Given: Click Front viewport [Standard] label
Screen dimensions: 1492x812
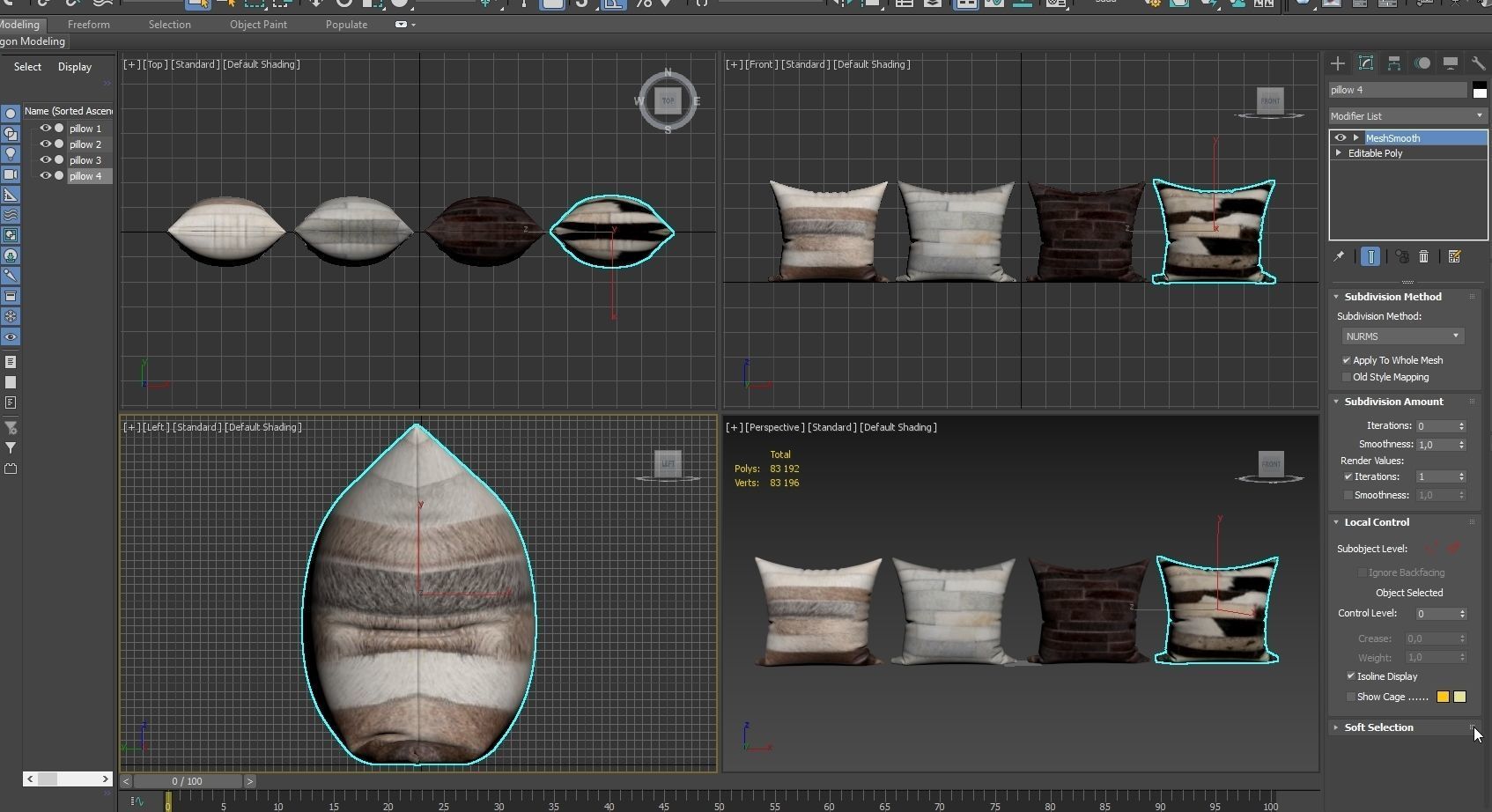Looking at the screenshot, I should tap(806, 64).
